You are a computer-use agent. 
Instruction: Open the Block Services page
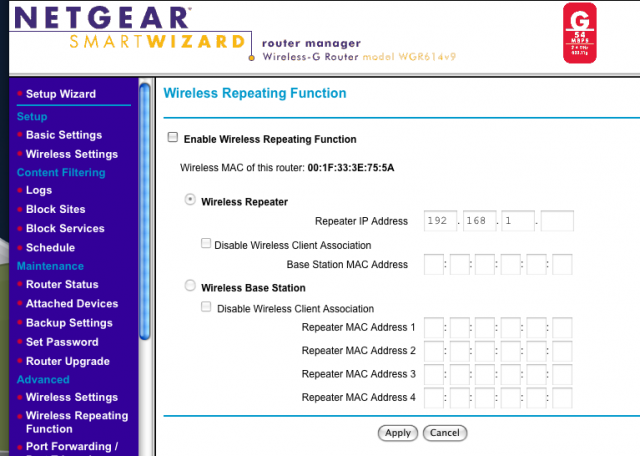coord(65,229)
